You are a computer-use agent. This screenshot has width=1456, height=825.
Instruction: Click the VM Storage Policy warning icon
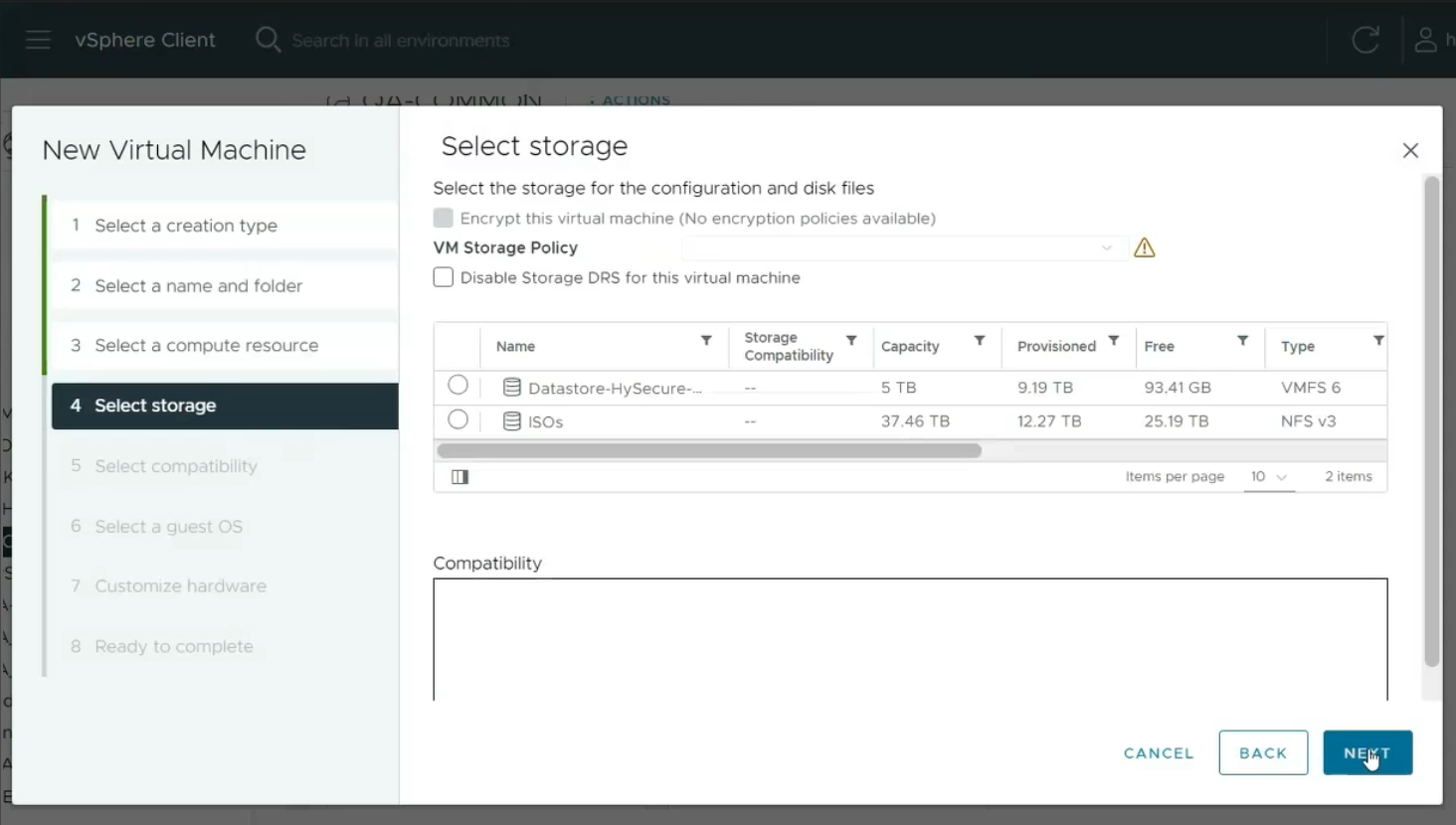pyautogui.click(x=1145, y=248)
